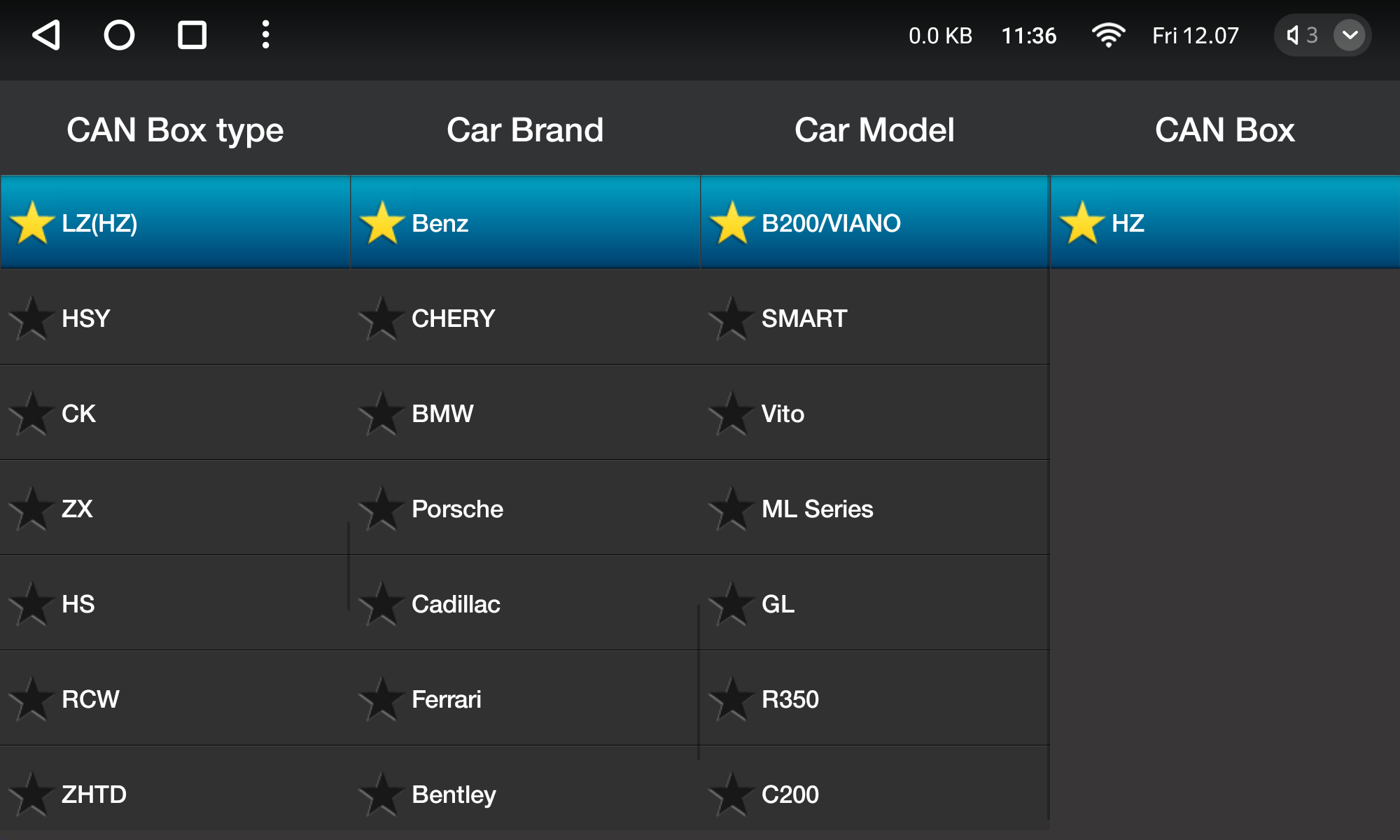Screen dimensions: 1400x840
Task: Choose Porsche in Car Brand list
Action: click(525, 508)
